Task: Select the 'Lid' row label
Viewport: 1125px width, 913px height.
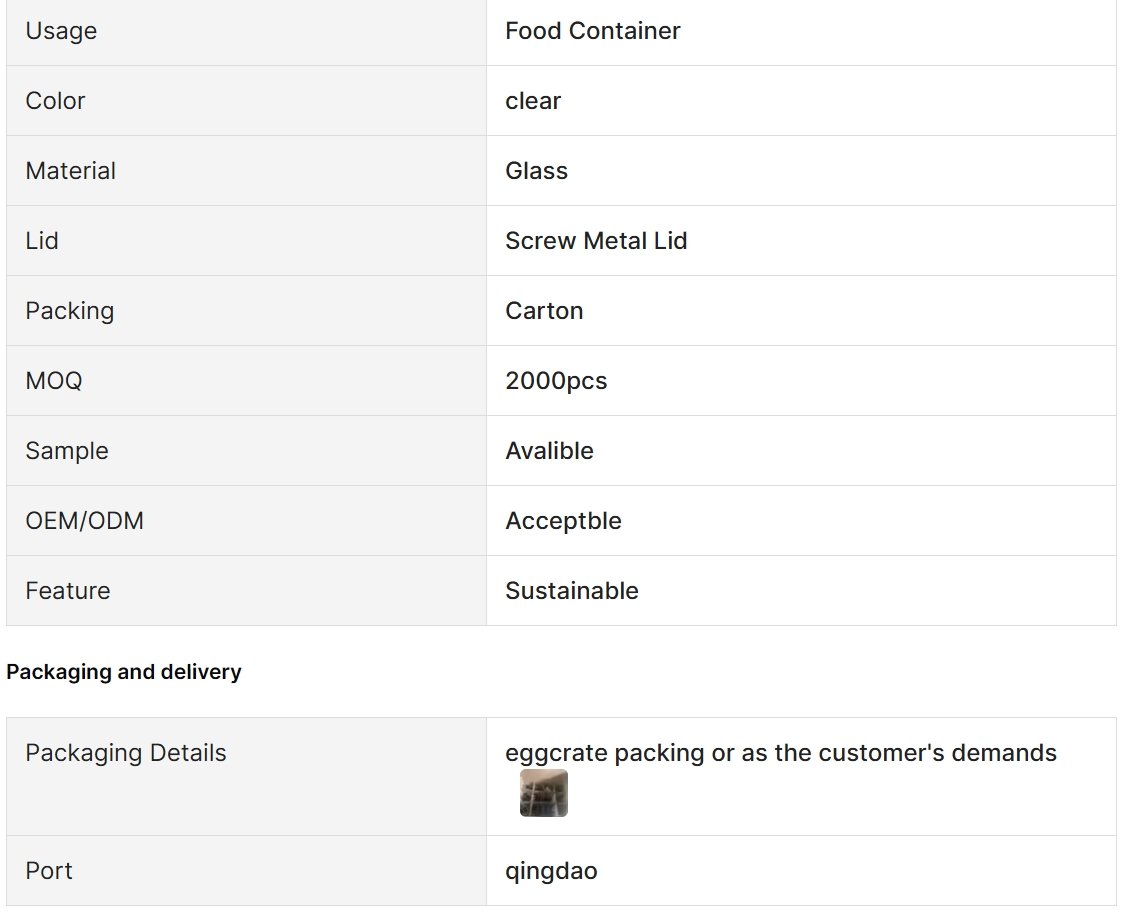Action: tap(42, 241)
